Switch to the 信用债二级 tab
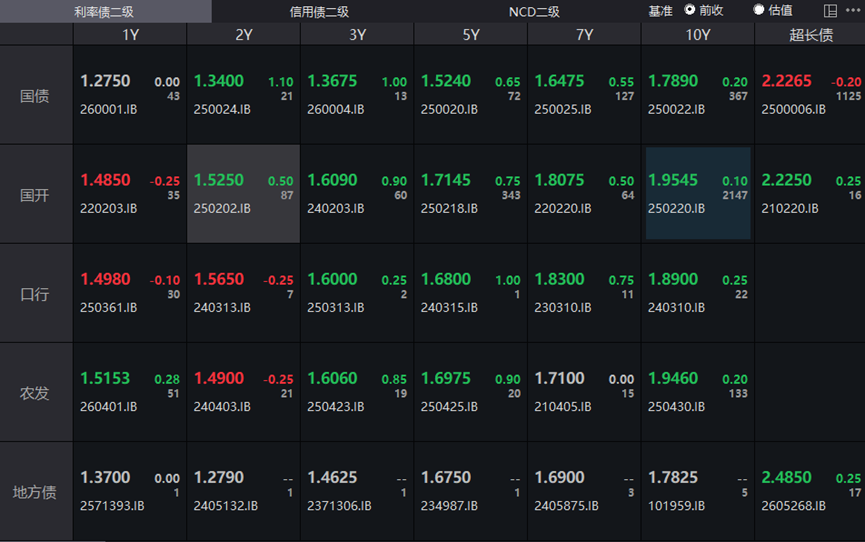The width and height of the screenshot is (865, 542). pyautogui.click(x=319, y=11)
